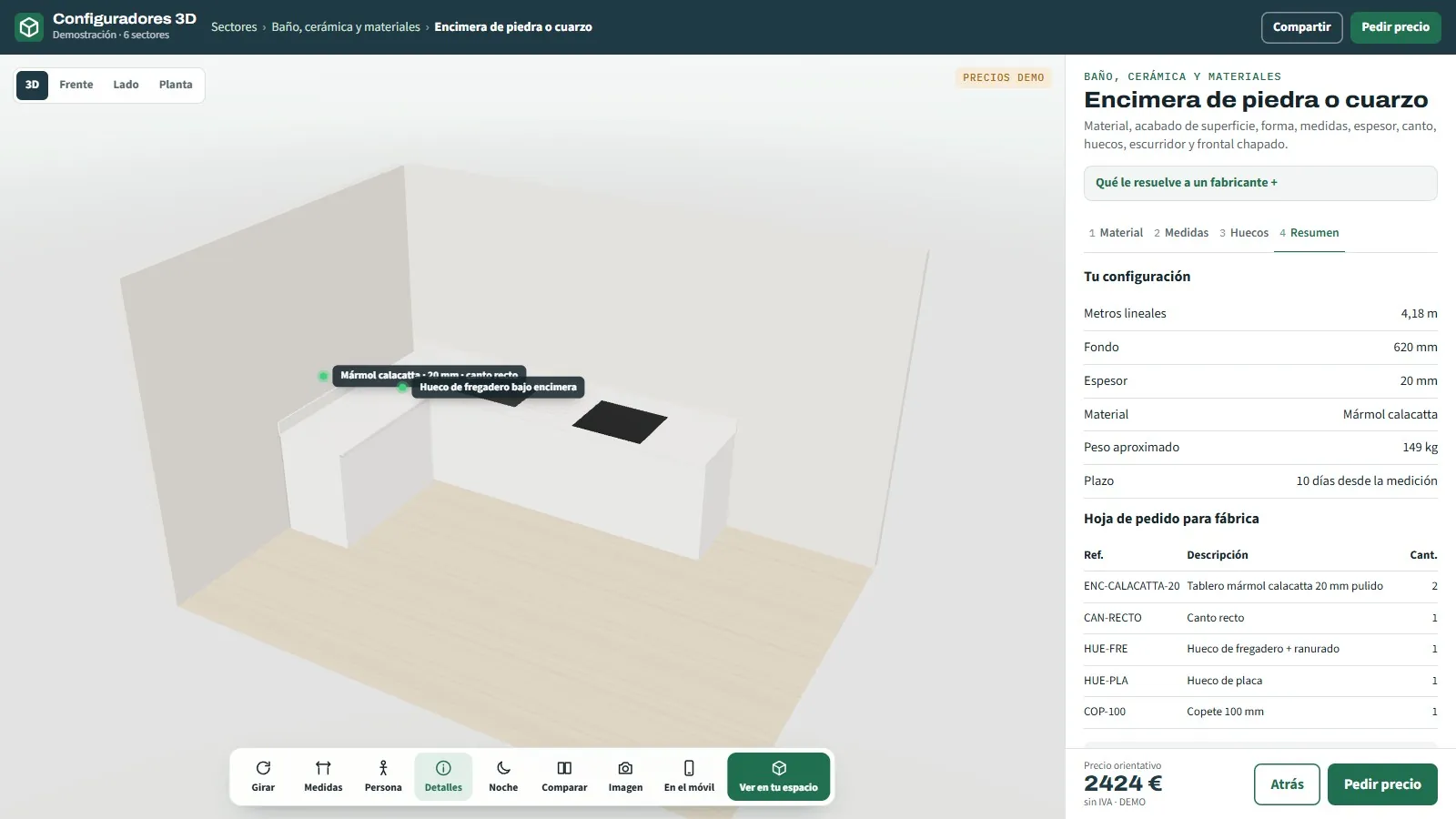Open En el móvil option
This screenshot has width=1456, height=819.
tap(689, 776)
